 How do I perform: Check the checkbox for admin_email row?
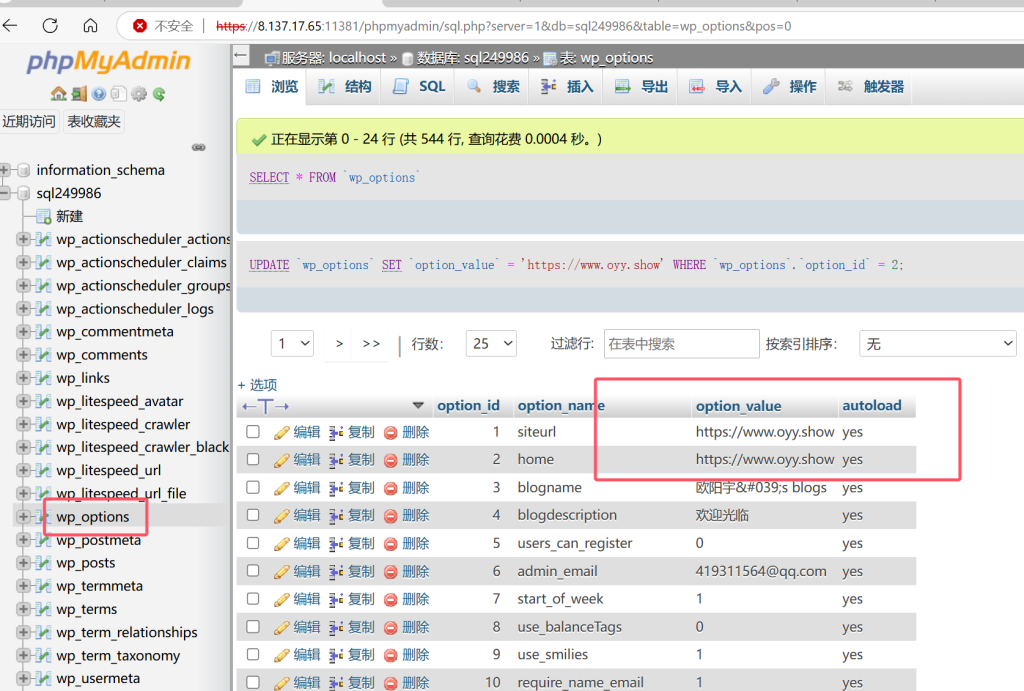pos(253,571)
